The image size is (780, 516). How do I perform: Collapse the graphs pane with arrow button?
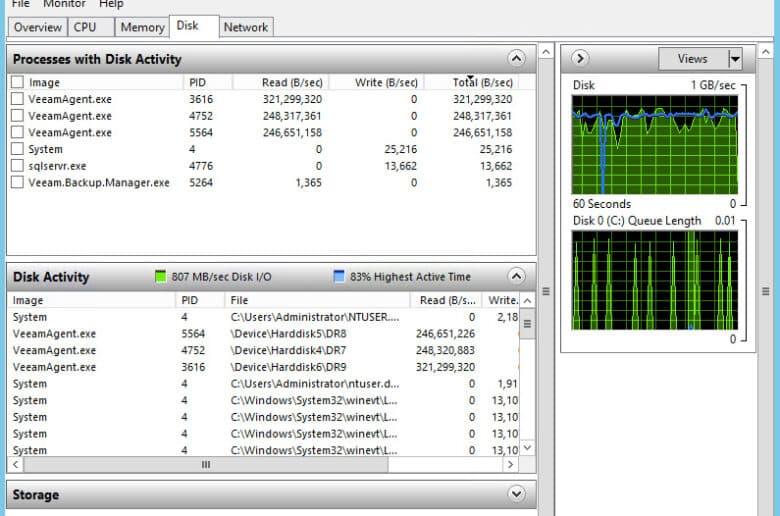(580, 58)
